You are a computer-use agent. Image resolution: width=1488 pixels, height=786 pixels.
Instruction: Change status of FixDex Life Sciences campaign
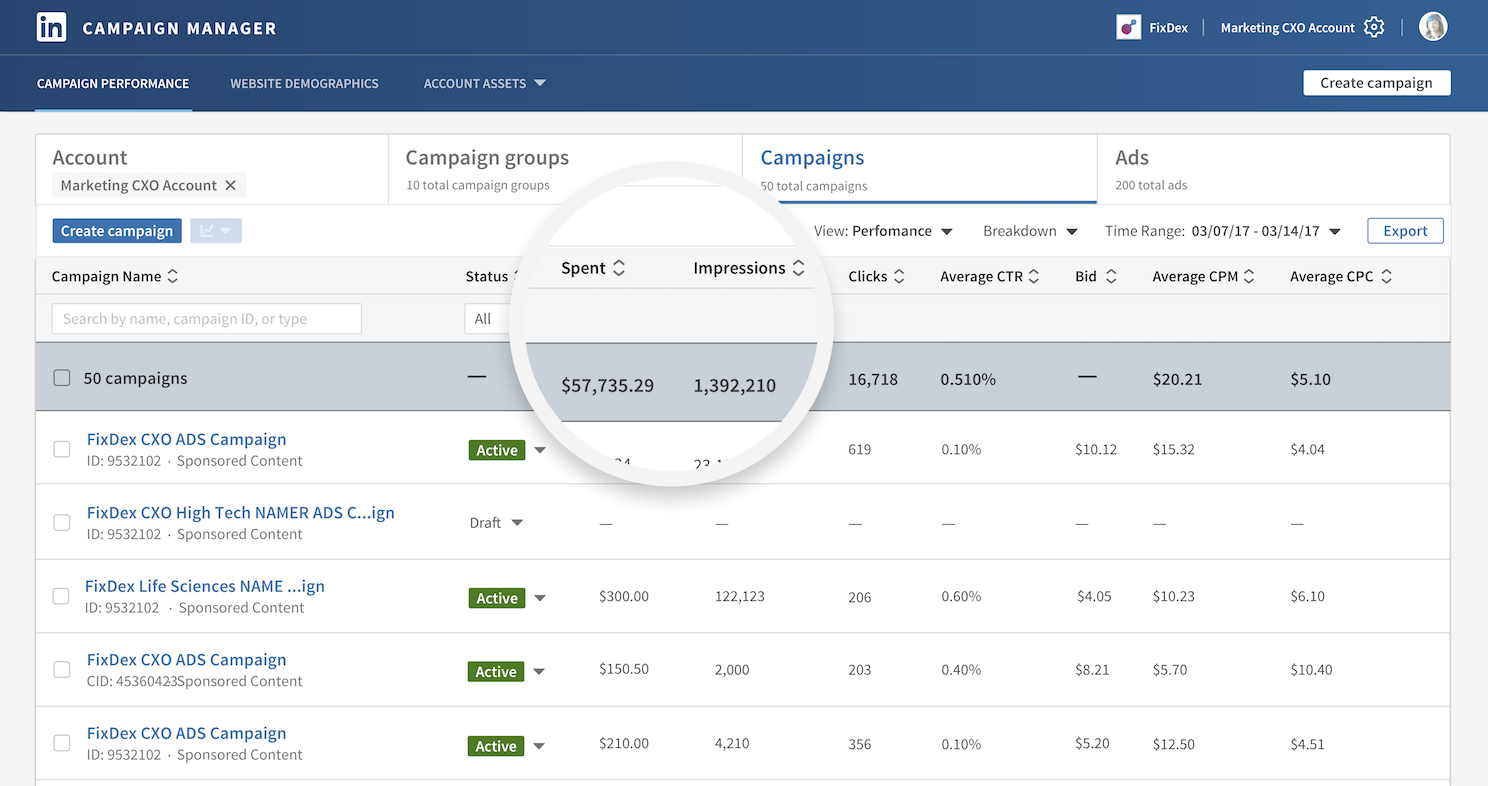(540, 599)
